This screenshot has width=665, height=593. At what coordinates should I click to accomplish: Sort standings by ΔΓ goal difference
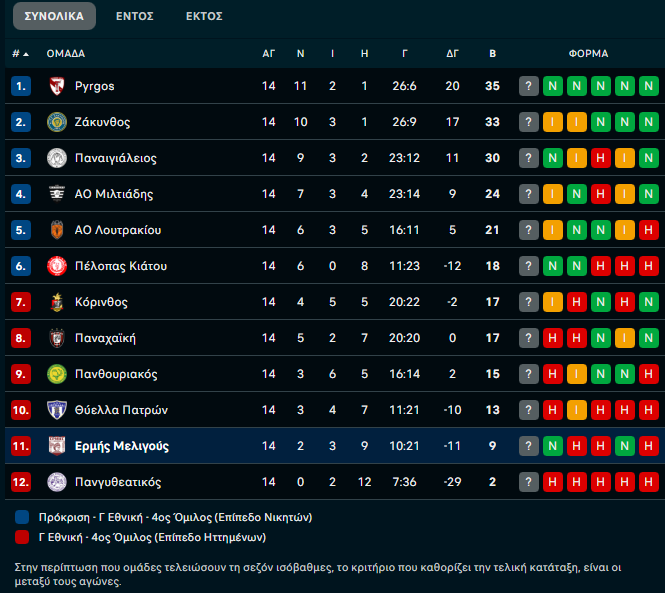point(452,53)
